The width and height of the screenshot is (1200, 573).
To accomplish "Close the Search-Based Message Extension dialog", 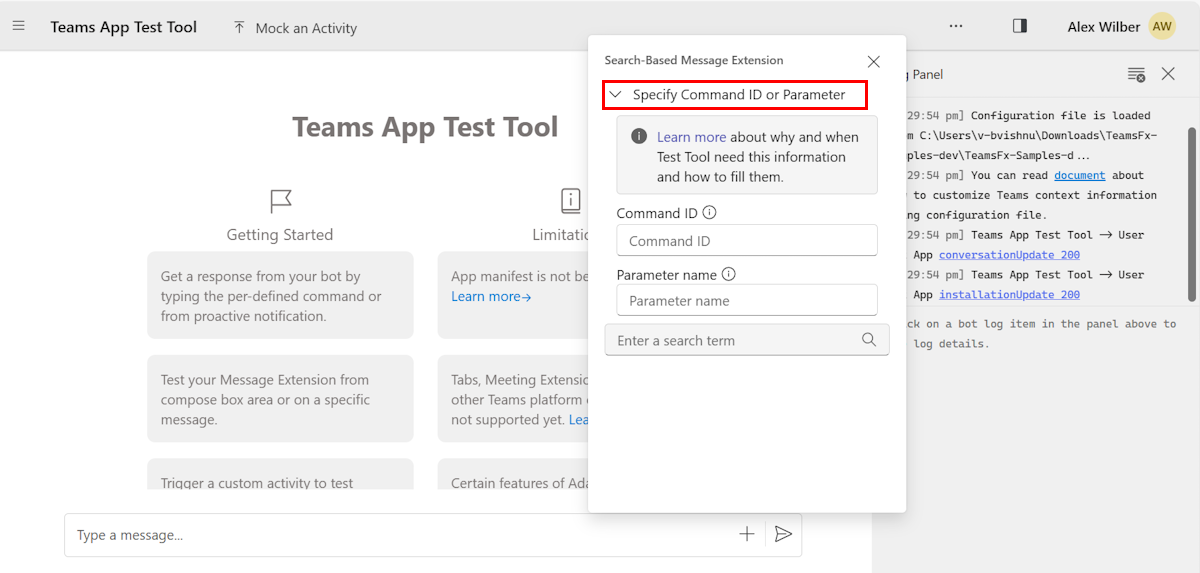I will pos(873,61).
